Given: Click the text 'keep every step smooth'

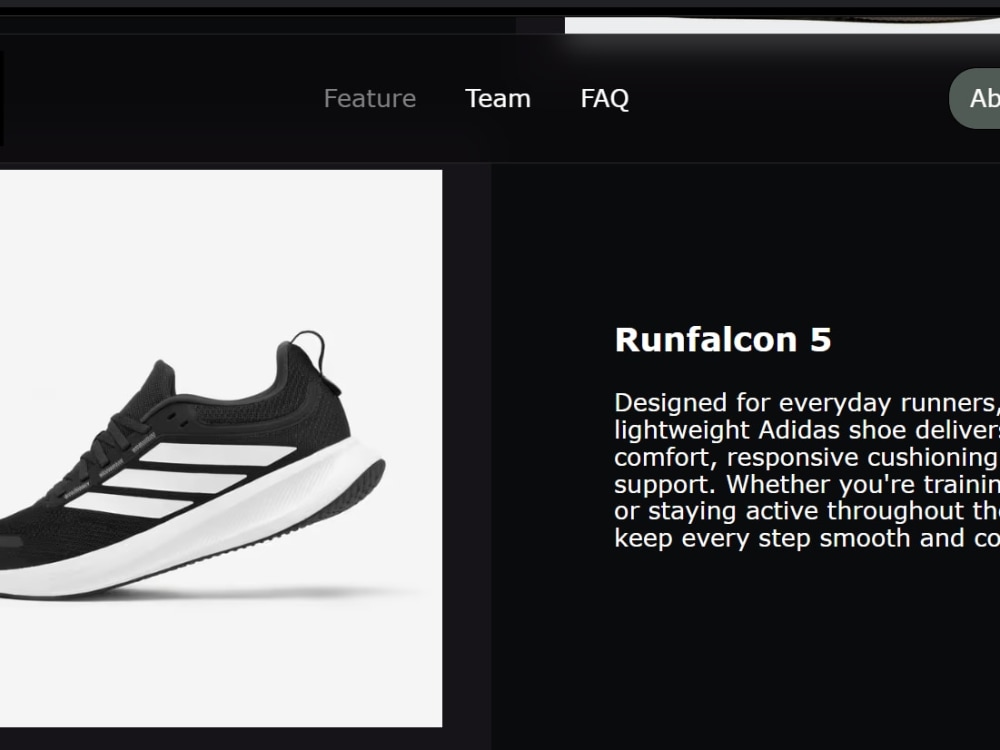Looking at the screenshot, I should [x=762, y=538].
